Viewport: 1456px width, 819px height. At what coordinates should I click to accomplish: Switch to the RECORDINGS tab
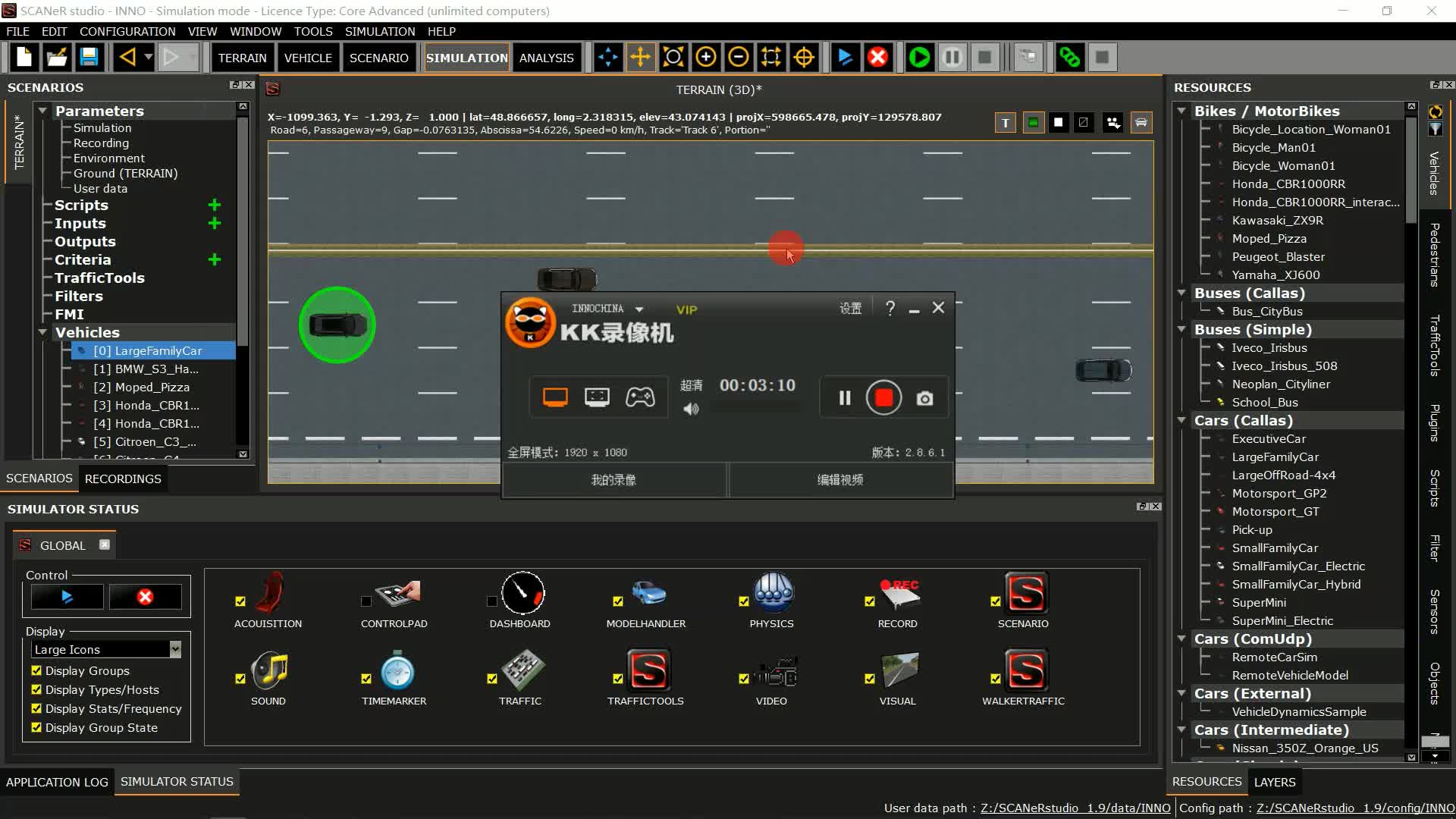[x=123, y=479]
